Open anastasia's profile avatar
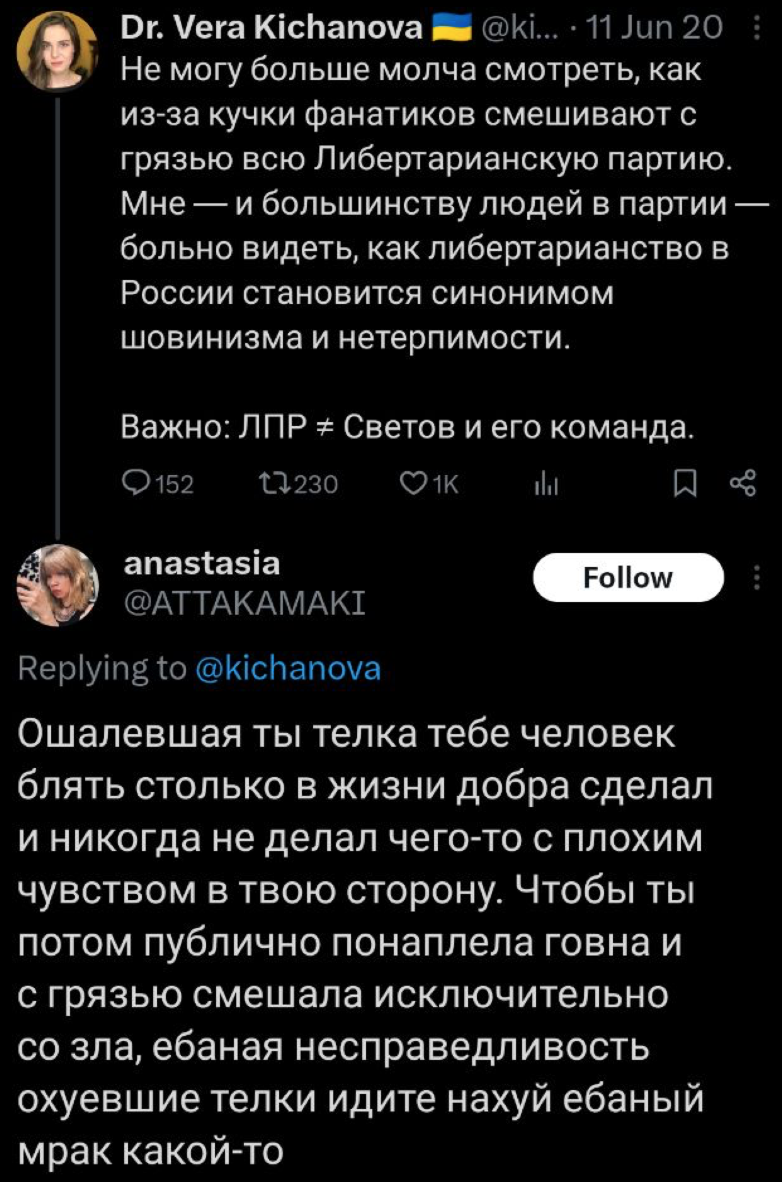Viewport: 782px width, 1182px height. click(x=58, y=586)
